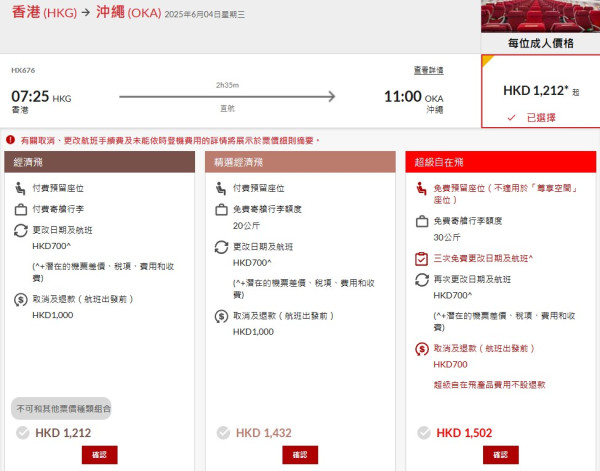The width and height of the screenshot is (600, 471).
Task: Click 不可和其他票價種類組合 grey badge
Action: (x=61, y=409)
